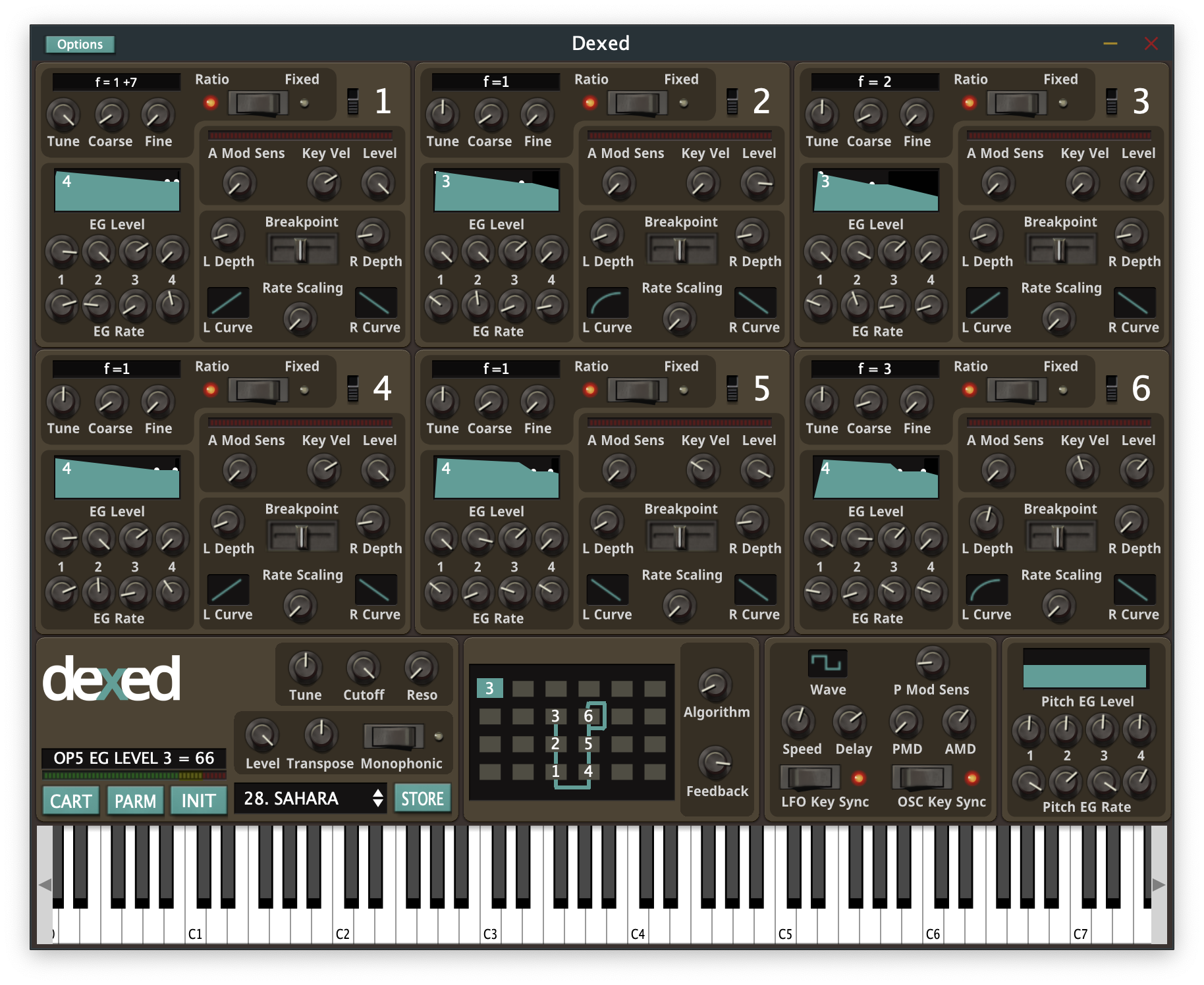
Task: Click operator 3 L Curve icon
Action: tap(987, 302)
